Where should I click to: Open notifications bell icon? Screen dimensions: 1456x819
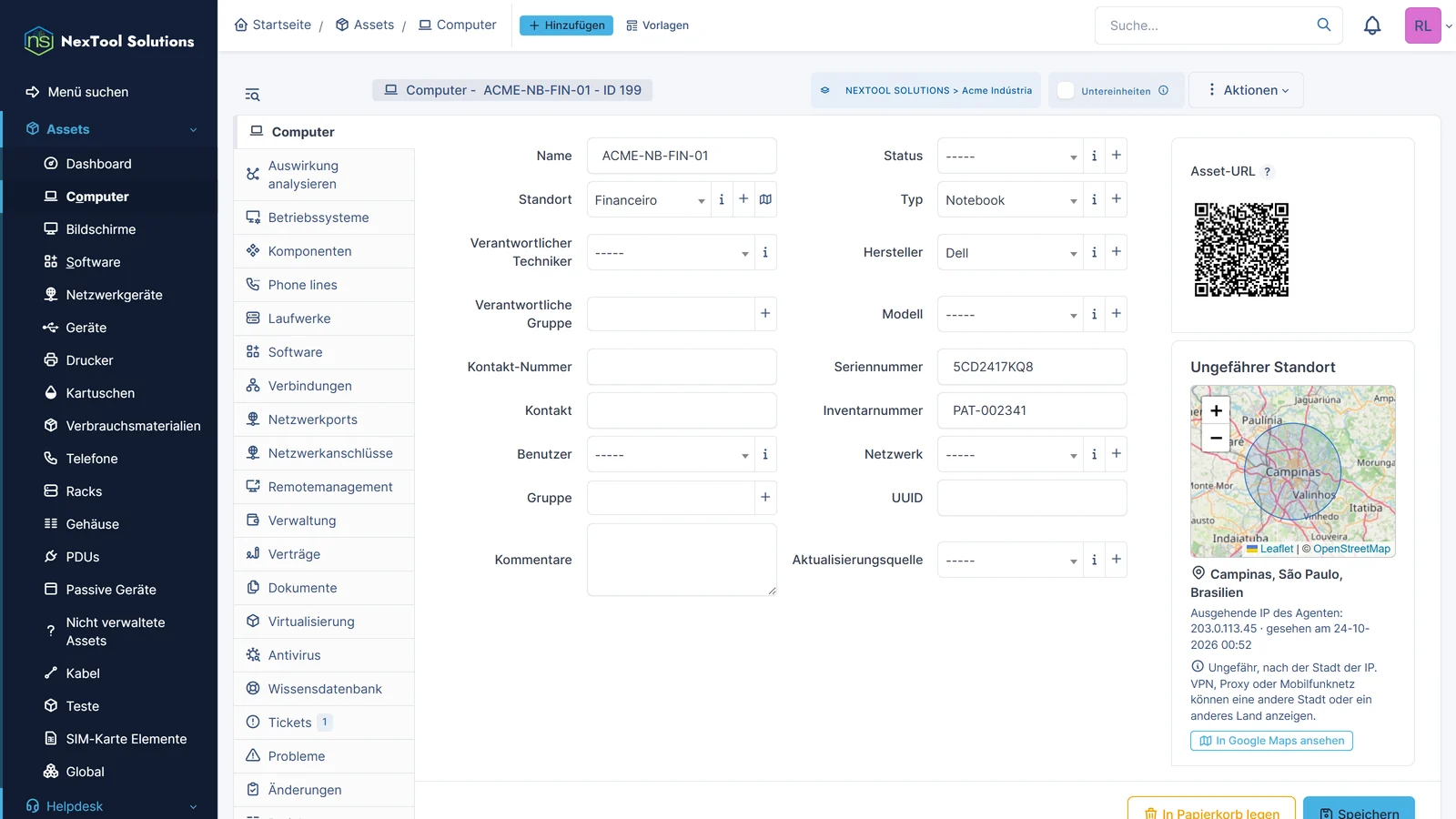[x=1372, y=25]
